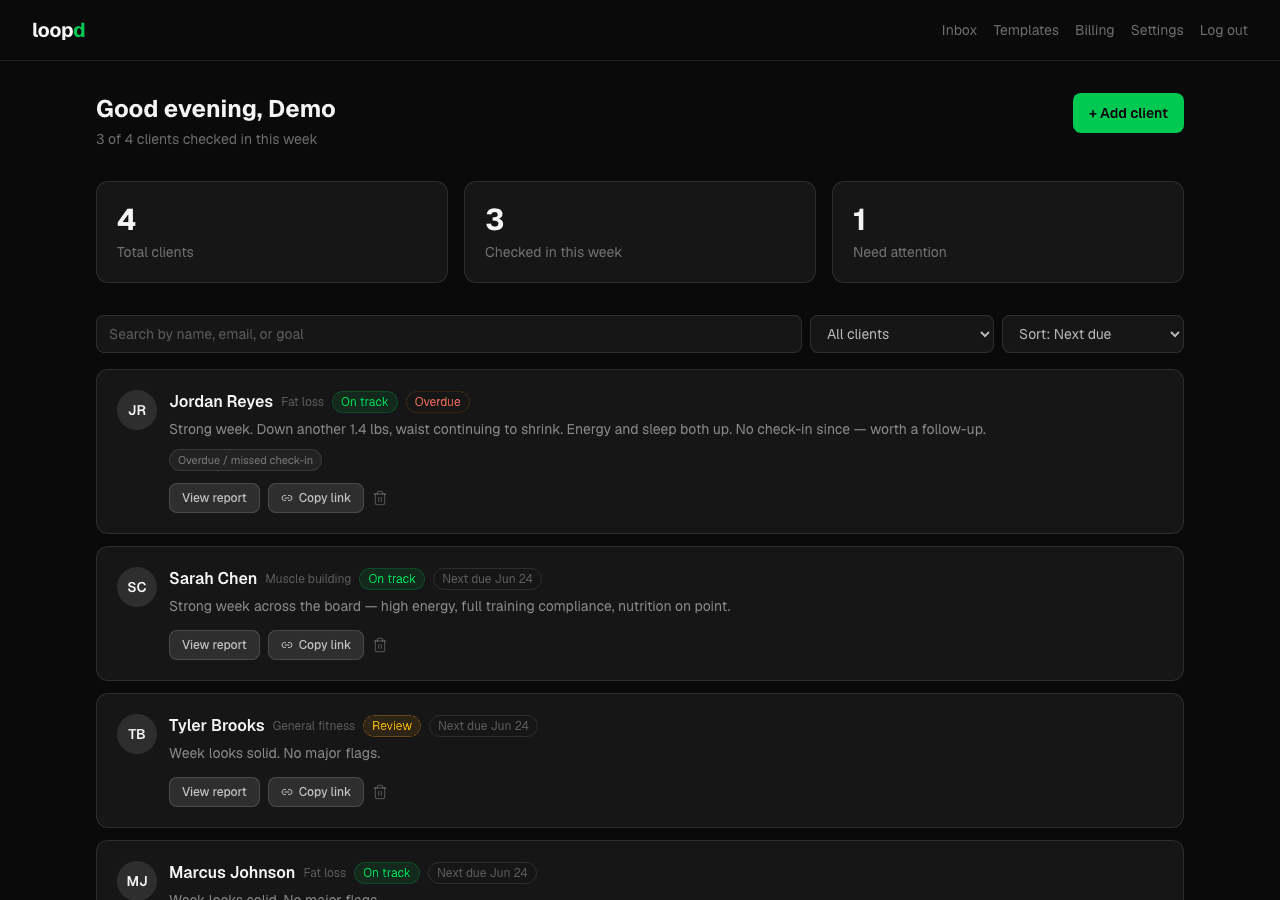Click the 3 of 4 clients checked in text
The height and width of the screenshot is (900, 1280).
[206, 139]
